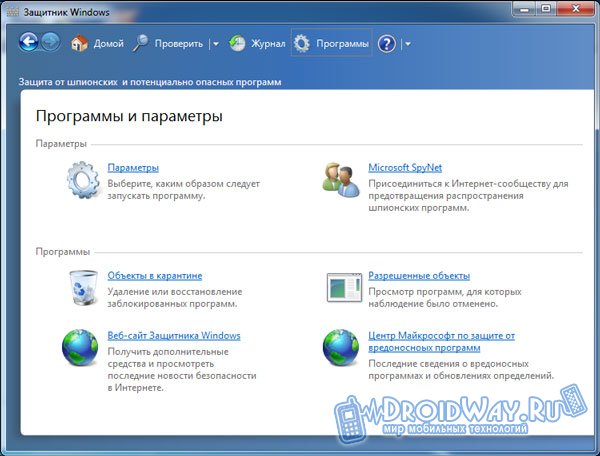Open Центр Майкрософт по защите link
The height and width of the screenshot is (456, 600).
coord(441,342)
